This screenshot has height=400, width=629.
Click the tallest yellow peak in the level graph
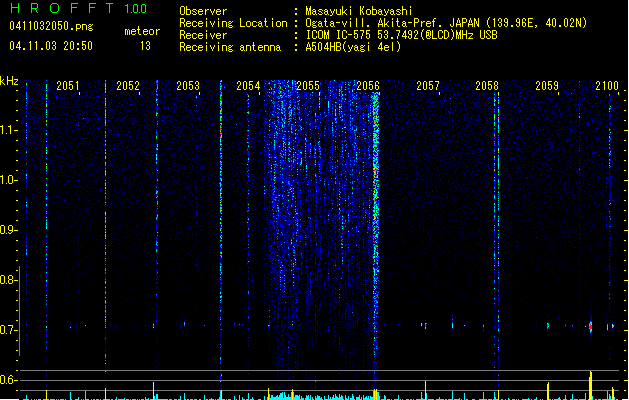point(590,385)
